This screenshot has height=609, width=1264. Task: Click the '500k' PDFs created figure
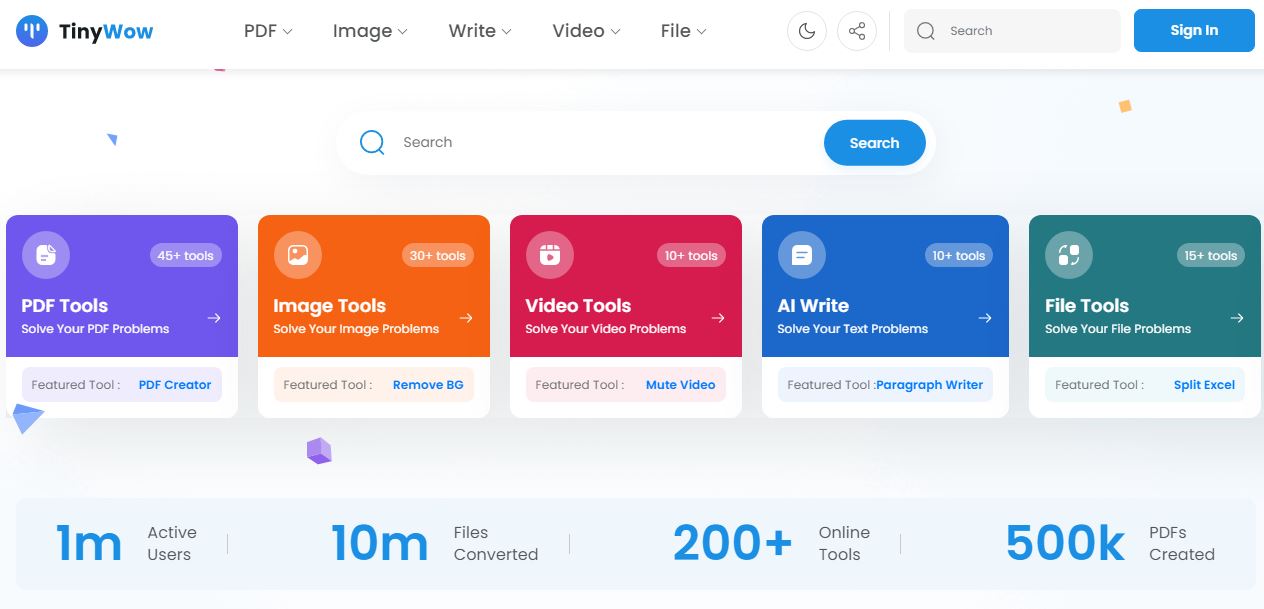click(1065, 543)
